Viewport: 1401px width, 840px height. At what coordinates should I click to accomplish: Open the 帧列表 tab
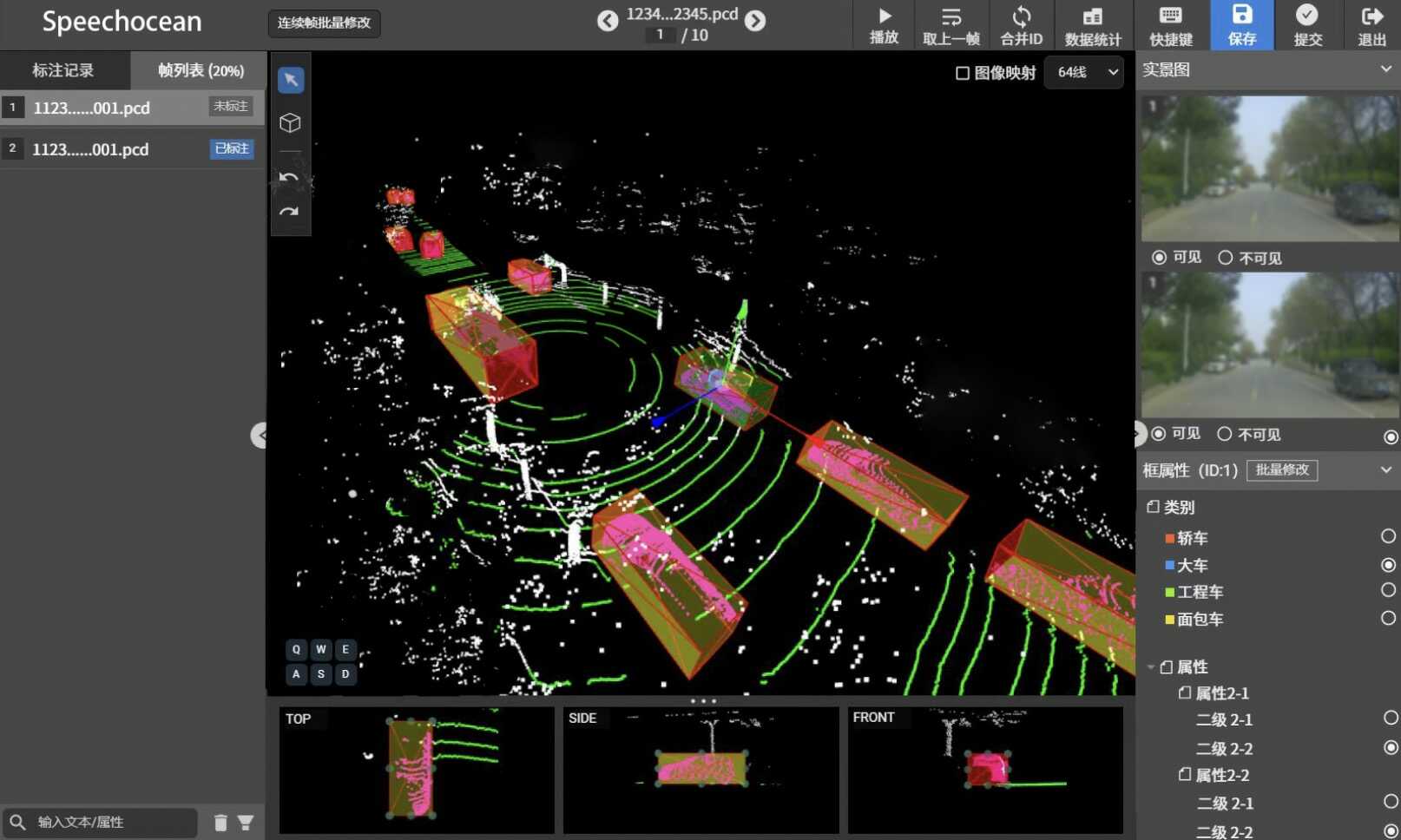200,70
